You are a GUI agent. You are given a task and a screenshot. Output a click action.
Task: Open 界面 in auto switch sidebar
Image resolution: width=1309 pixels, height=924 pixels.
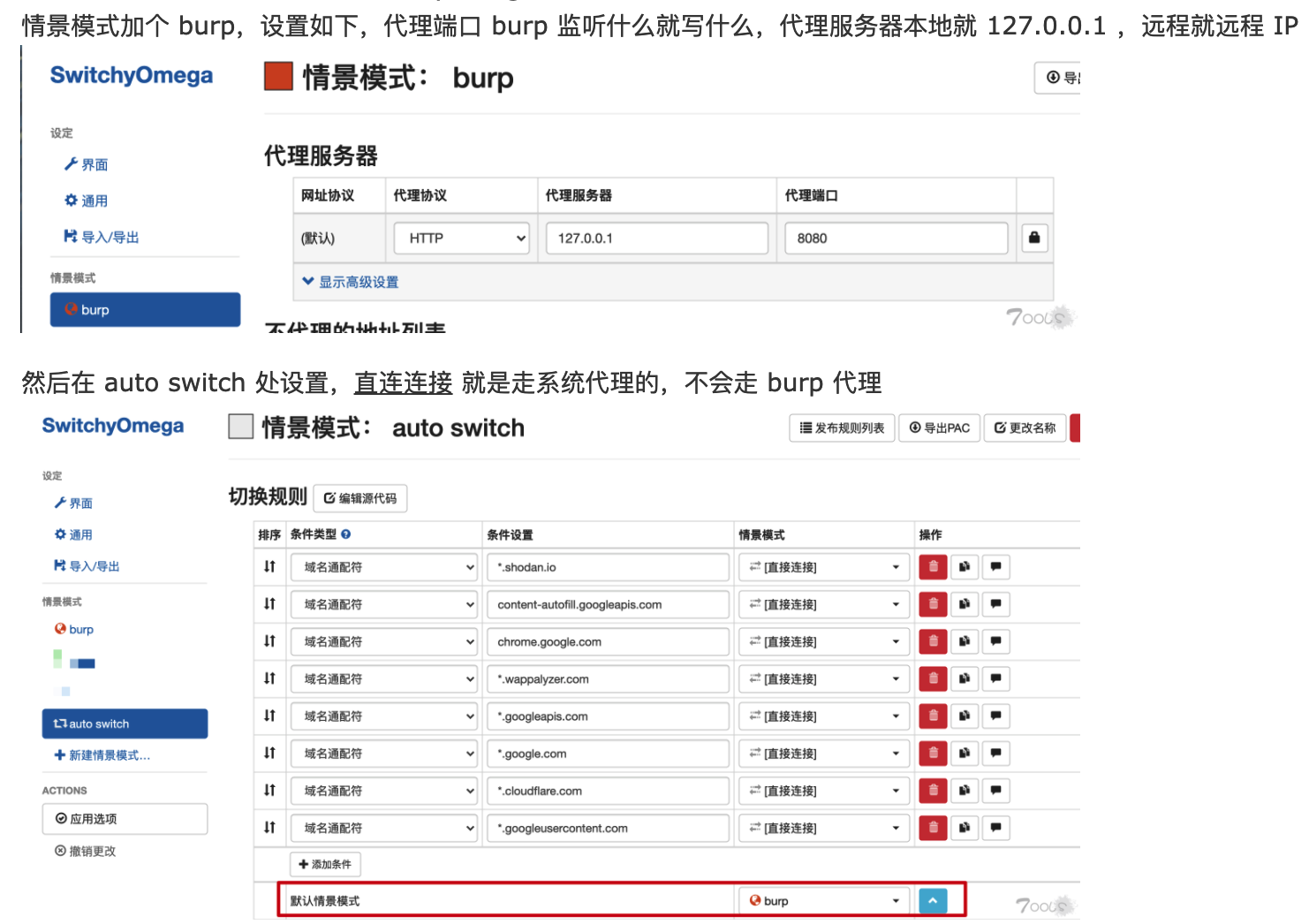[73, 503]
